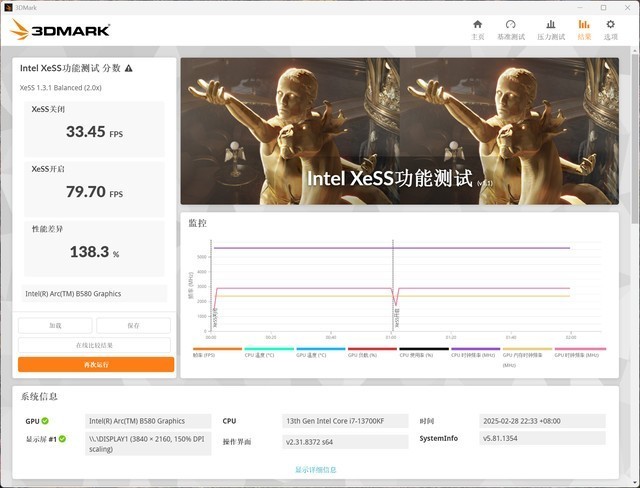The image size is (640, 488).
Task: Toggle the black CPU 使用率 (%) legend series
Action: tap(424, 353)
